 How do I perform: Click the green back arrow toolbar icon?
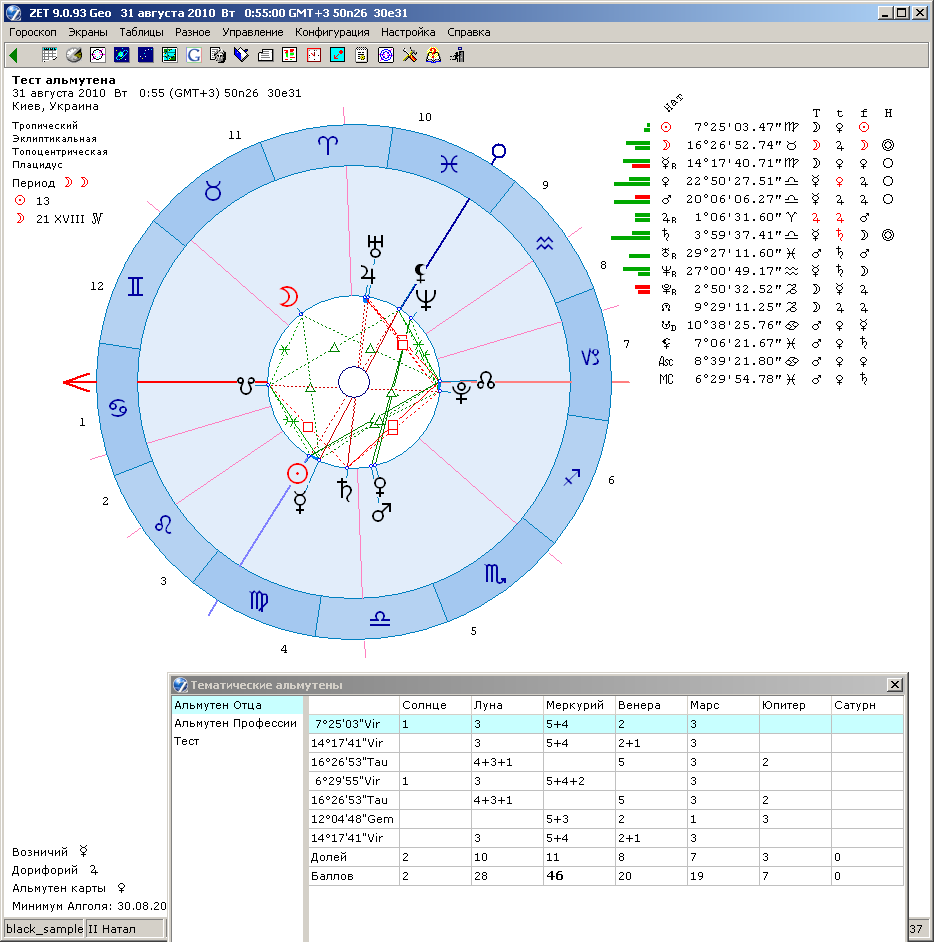(x=13, y=54)
